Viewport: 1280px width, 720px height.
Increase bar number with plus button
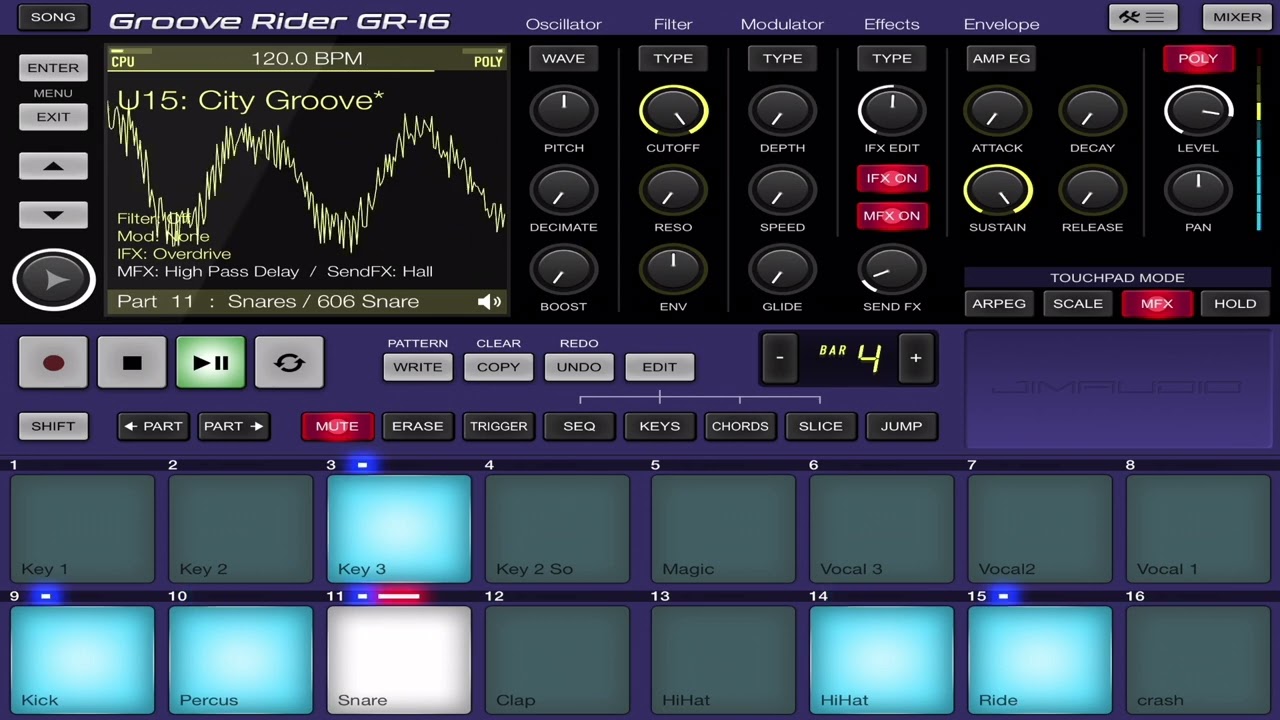(915, 358)
